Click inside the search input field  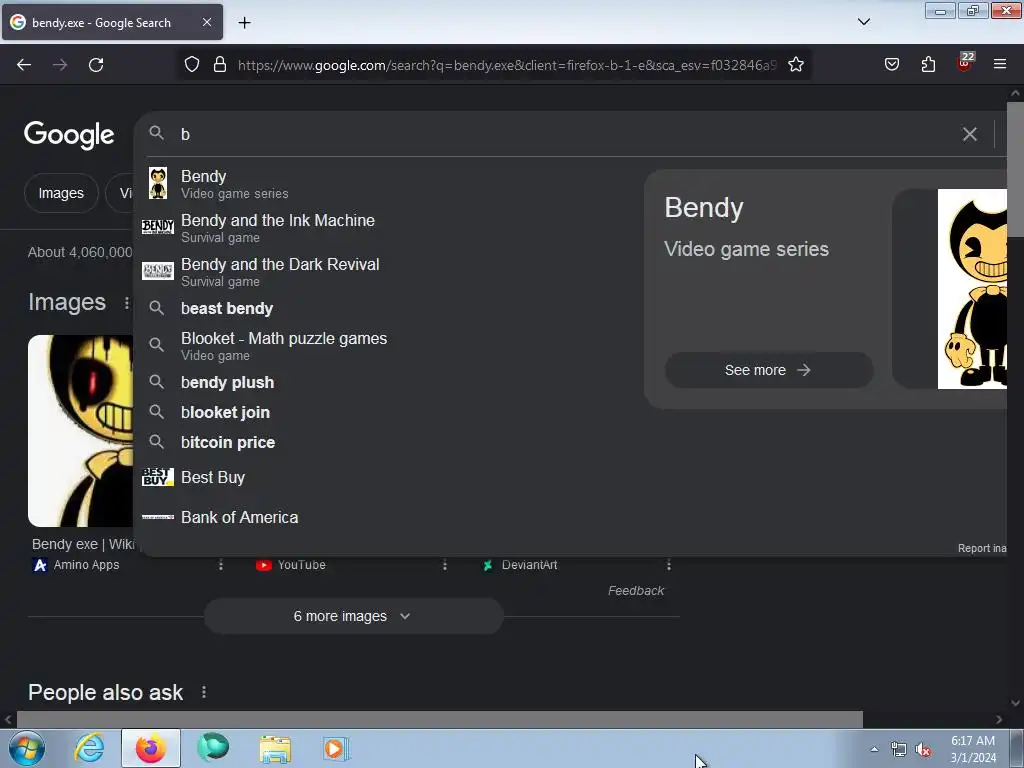[x=565, y=135]
